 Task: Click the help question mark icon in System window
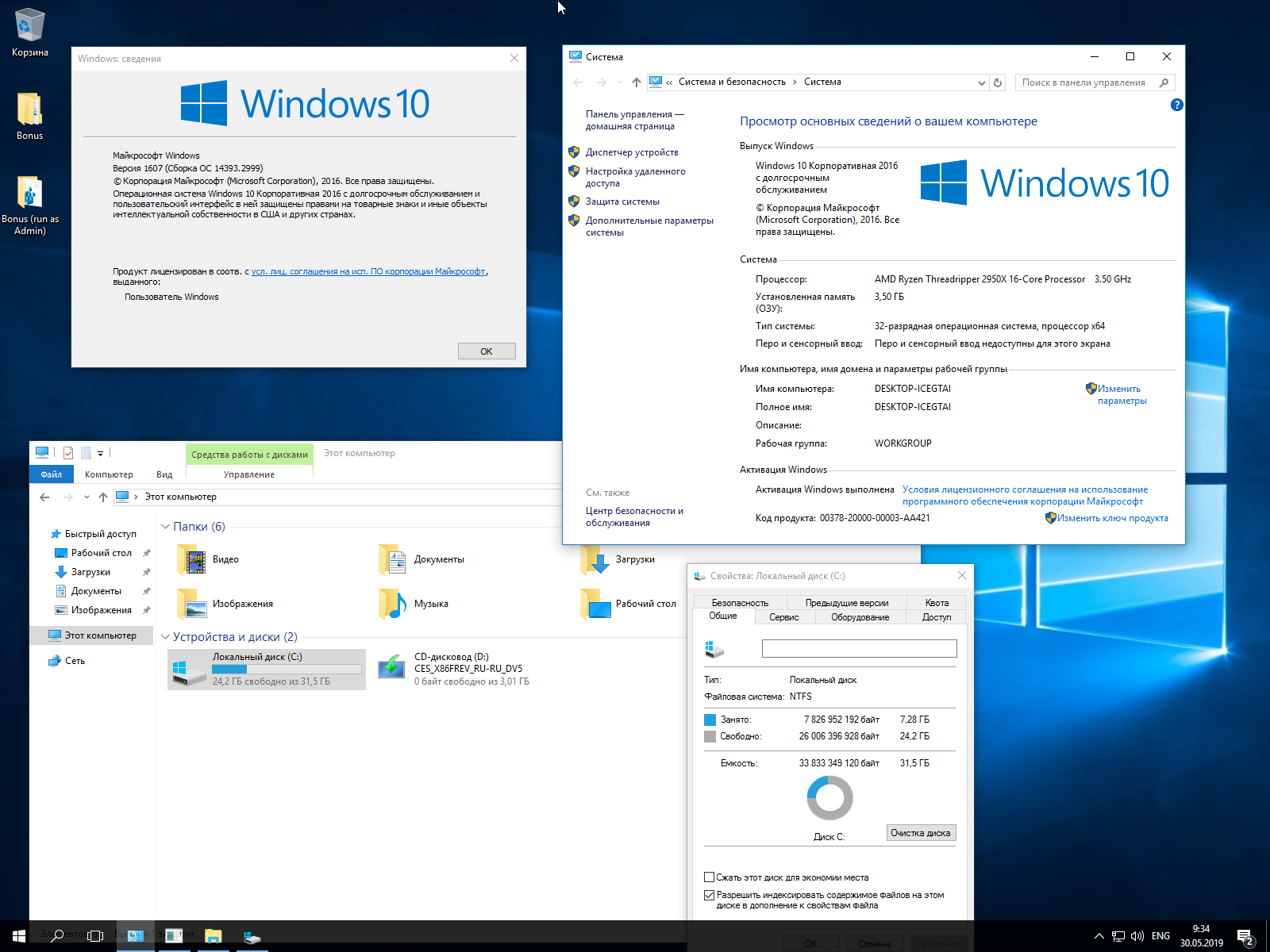1177,105
